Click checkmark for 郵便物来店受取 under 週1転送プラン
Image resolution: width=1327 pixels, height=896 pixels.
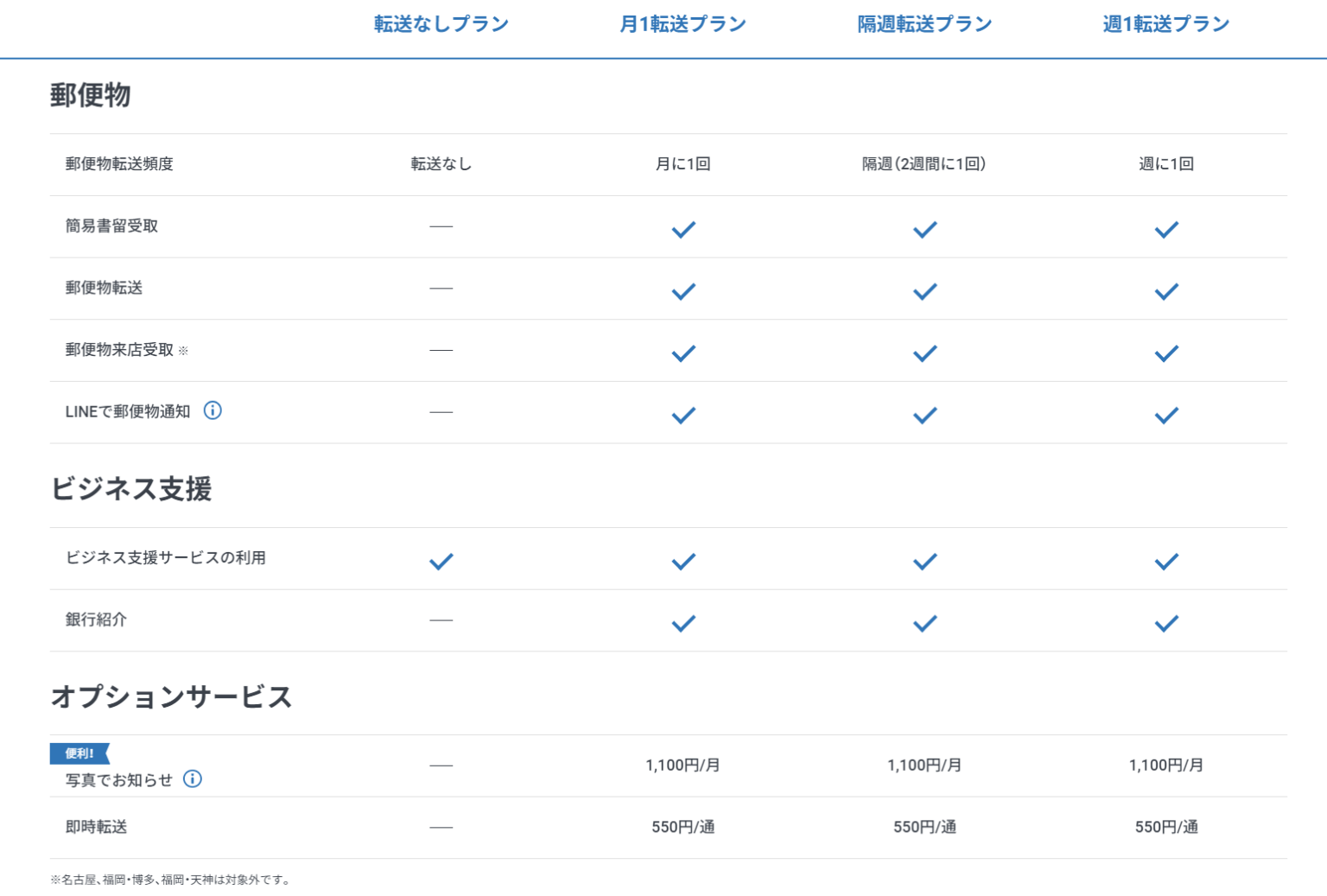(x=1166, y=353)
